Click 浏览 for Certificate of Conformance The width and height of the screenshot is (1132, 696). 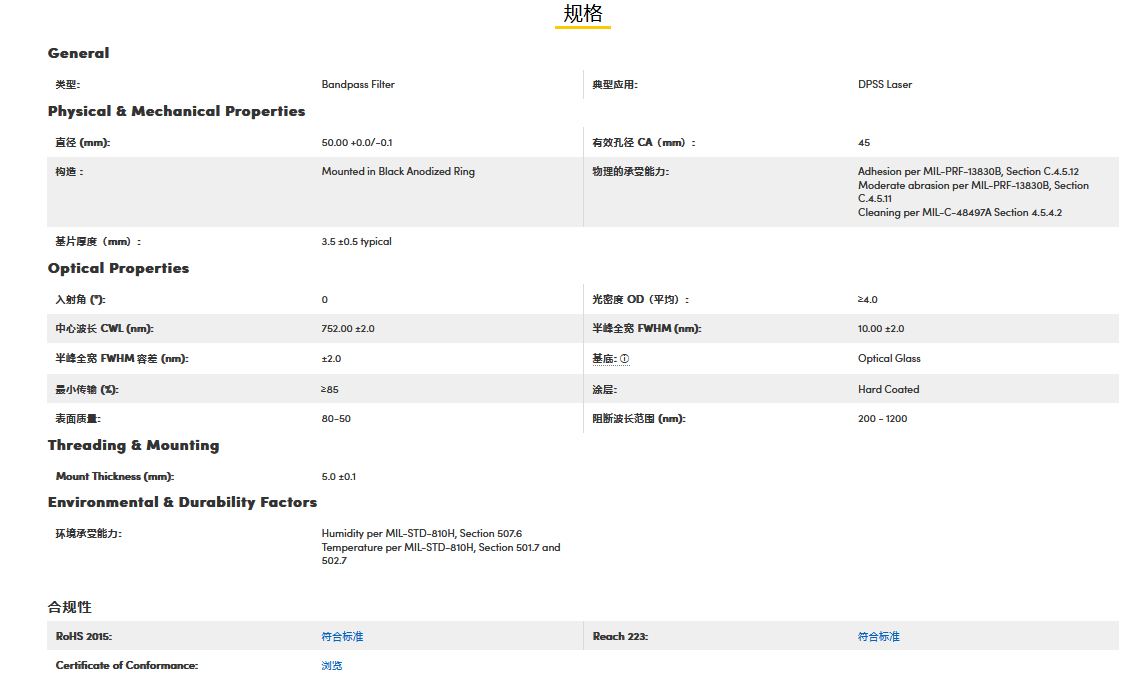[332, 665]
